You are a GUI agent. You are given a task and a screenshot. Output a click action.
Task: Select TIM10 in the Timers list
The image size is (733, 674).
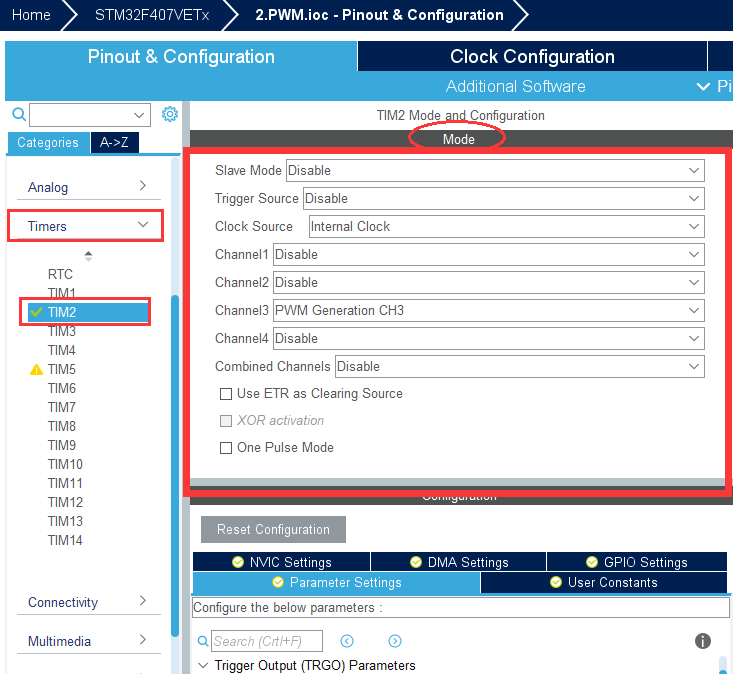tap(65, 464)
